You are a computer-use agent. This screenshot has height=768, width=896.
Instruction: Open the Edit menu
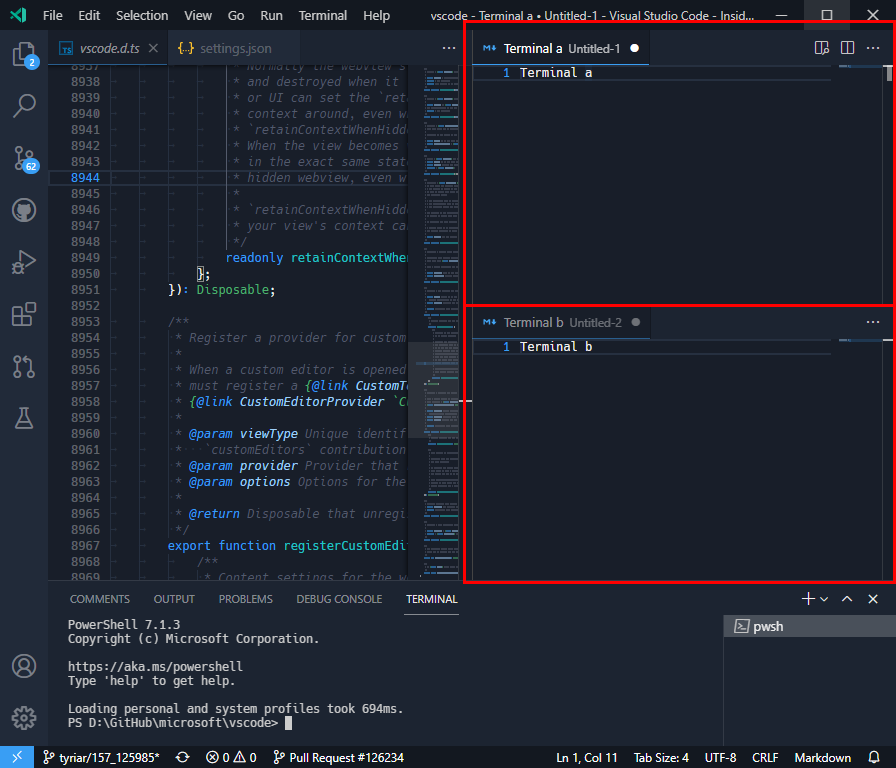pyautogui.click(x=89, y=15)
